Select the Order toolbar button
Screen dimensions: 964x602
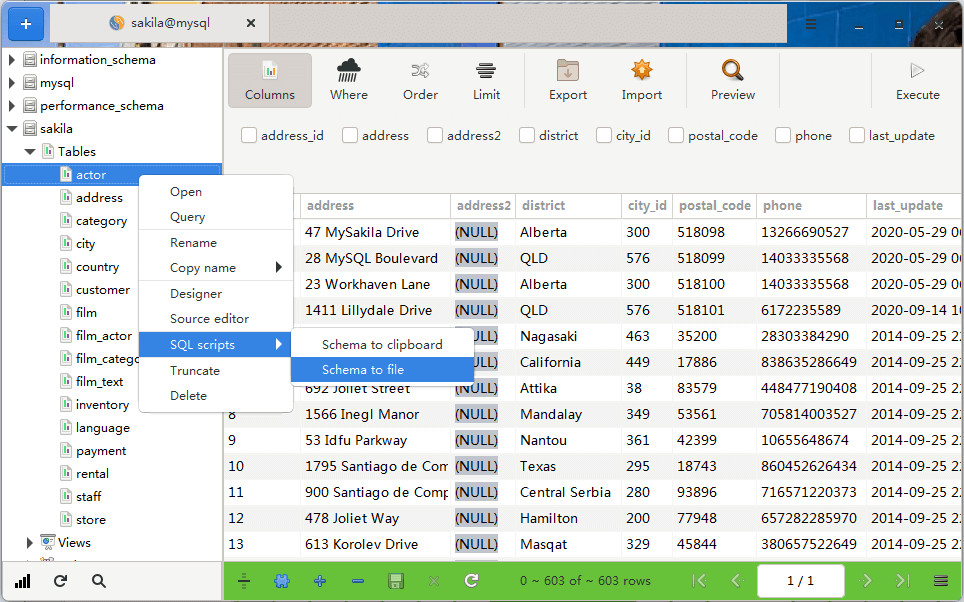(421, 81)
